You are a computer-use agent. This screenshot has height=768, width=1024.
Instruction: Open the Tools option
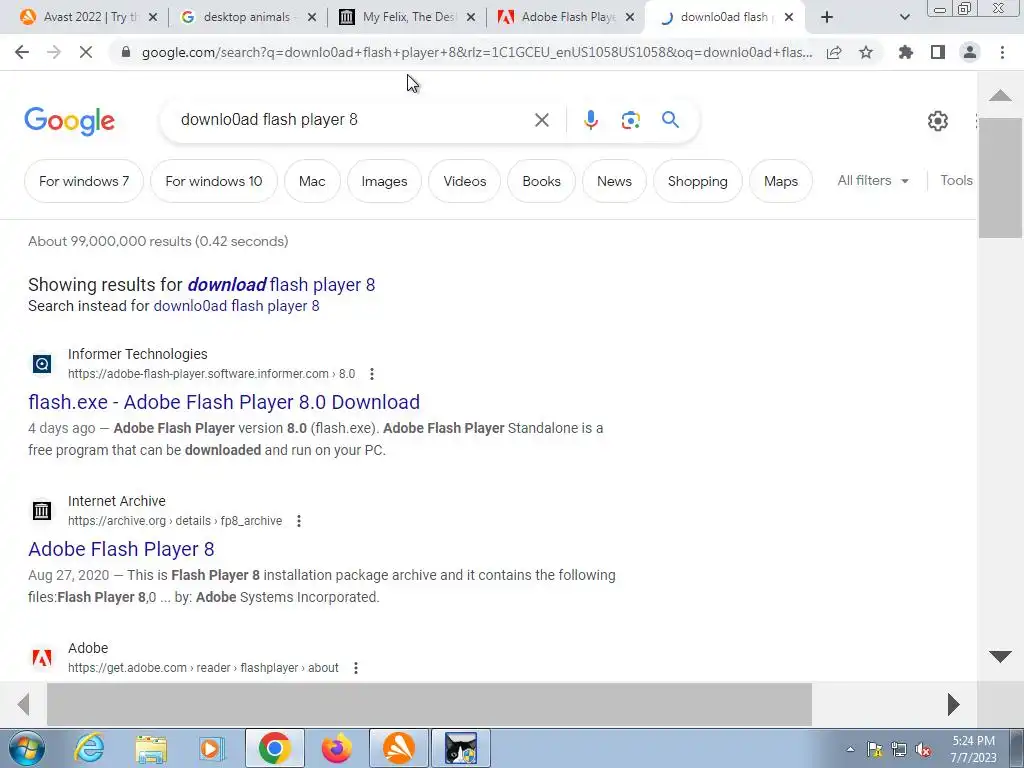pos(956,181)
